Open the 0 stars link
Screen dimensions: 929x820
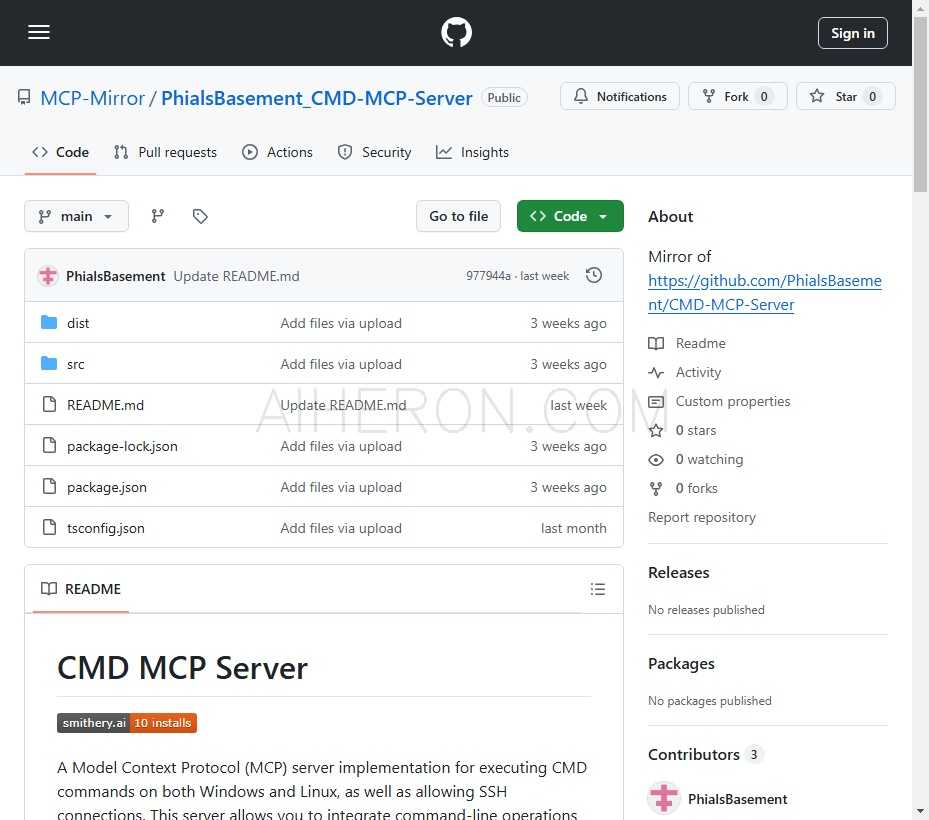(x=696, y=430)
